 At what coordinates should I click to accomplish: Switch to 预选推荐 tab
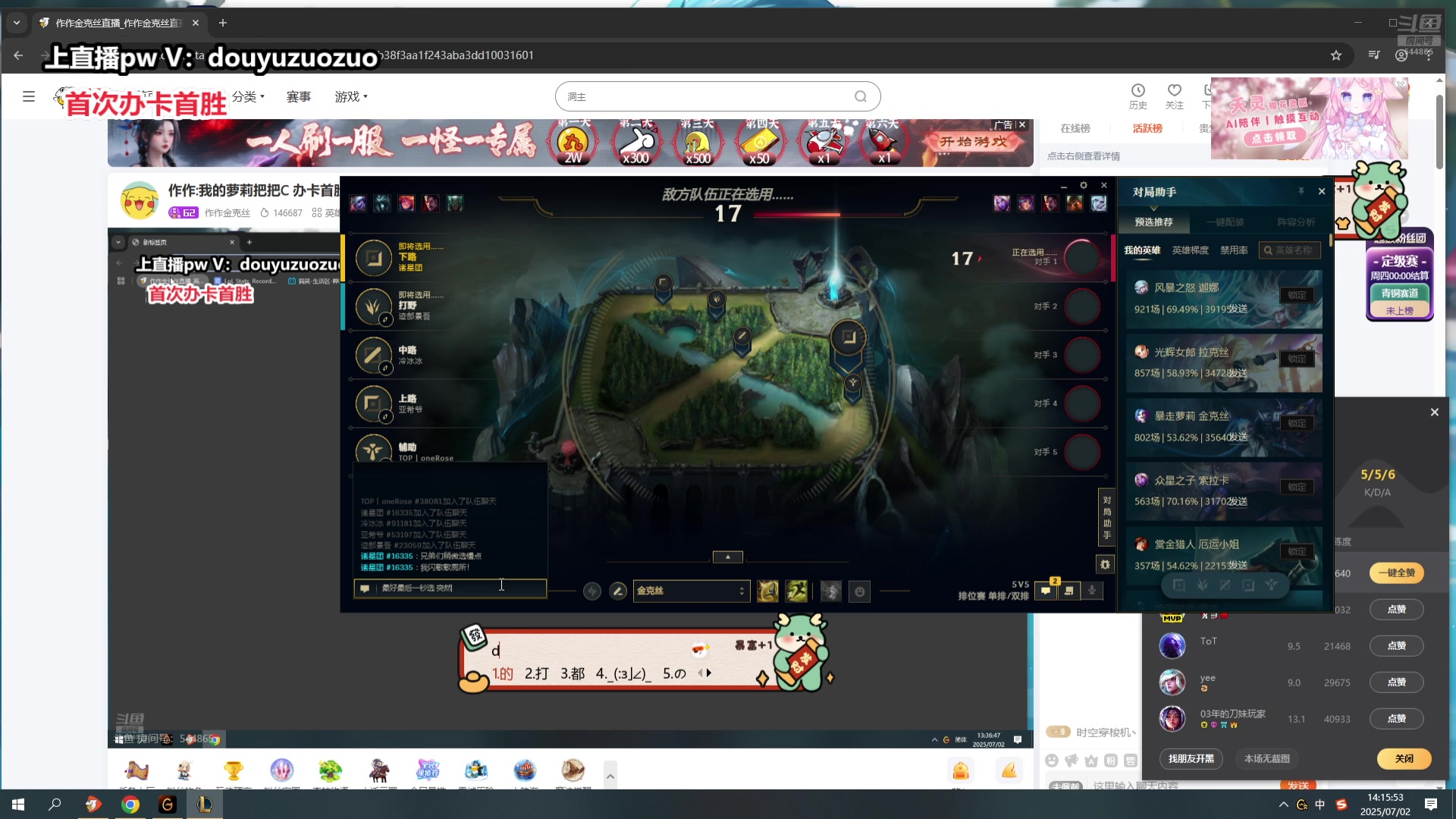pyautogui.click(x=1153, y=222)
